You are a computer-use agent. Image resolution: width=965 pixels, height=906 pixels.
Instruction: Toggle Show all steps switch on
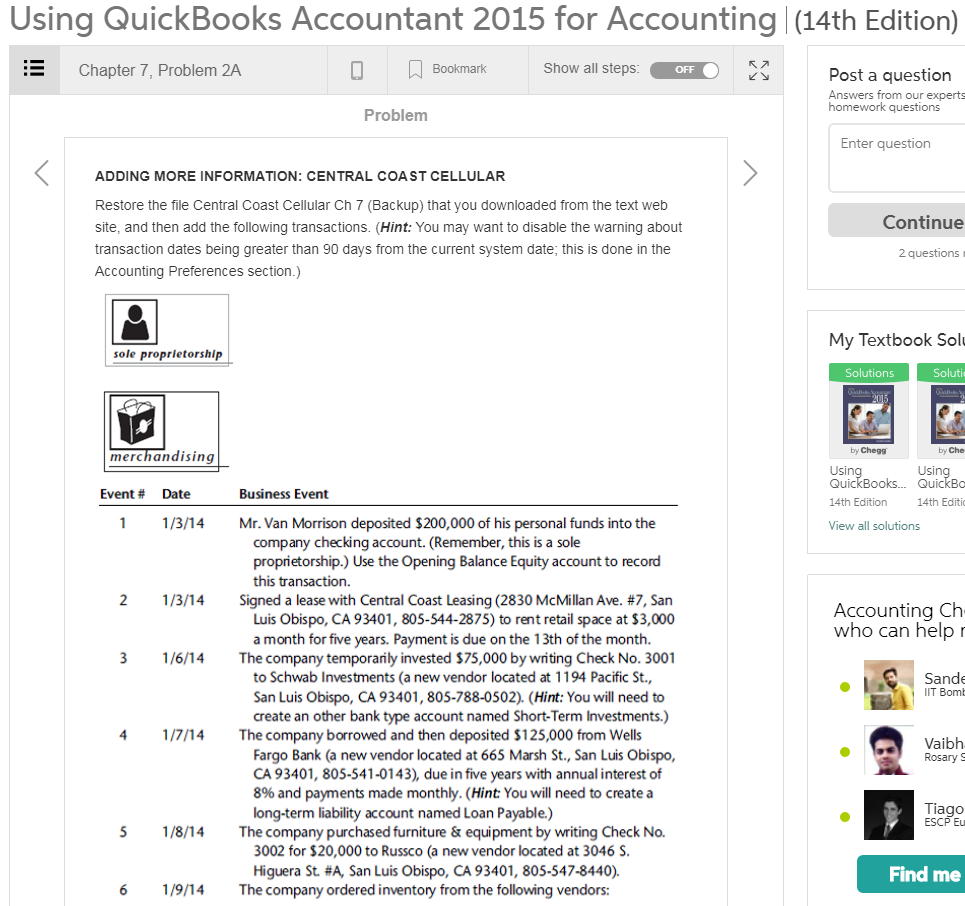(684, 70)
